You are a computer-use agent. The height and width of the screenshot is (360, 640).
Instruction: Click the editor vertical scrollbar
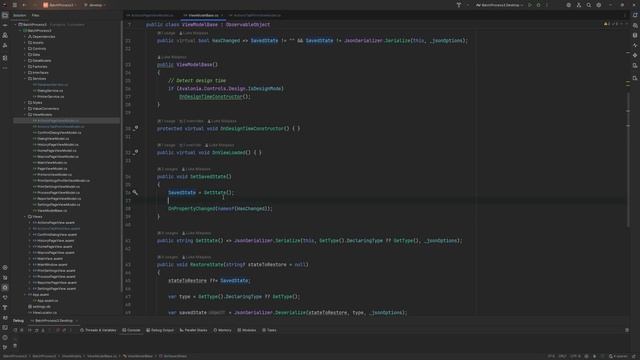[x=628, y=159]
